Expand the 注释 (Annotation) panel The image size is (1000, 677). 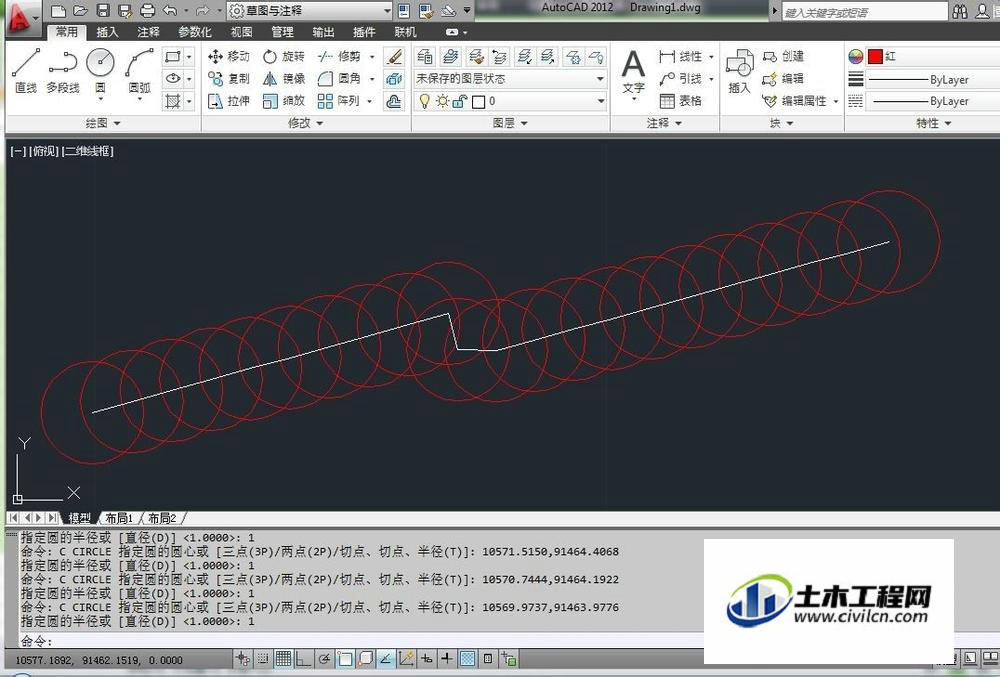click(664, 123)
